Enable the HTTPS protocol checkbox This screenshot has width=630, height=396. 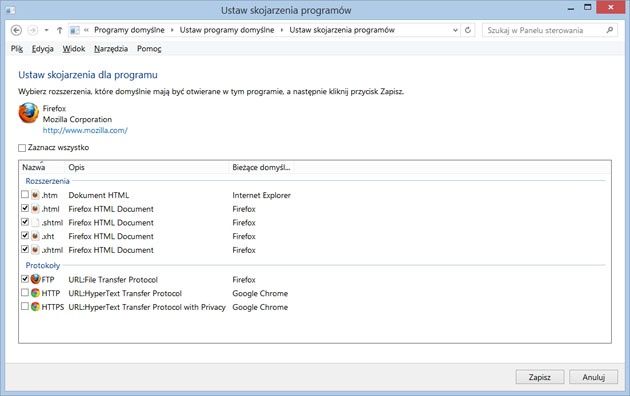[25, 306]
